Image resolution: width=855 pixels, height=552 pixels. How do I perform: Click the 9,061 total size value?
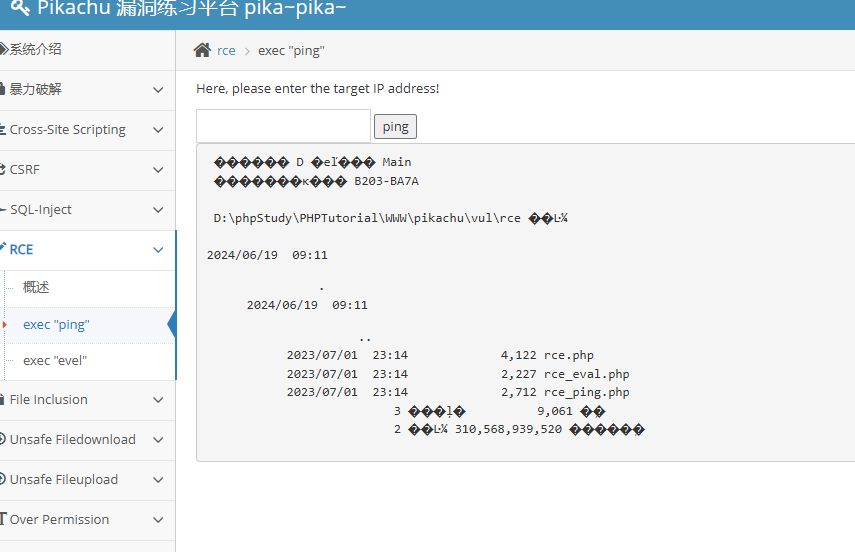[555, 411]
